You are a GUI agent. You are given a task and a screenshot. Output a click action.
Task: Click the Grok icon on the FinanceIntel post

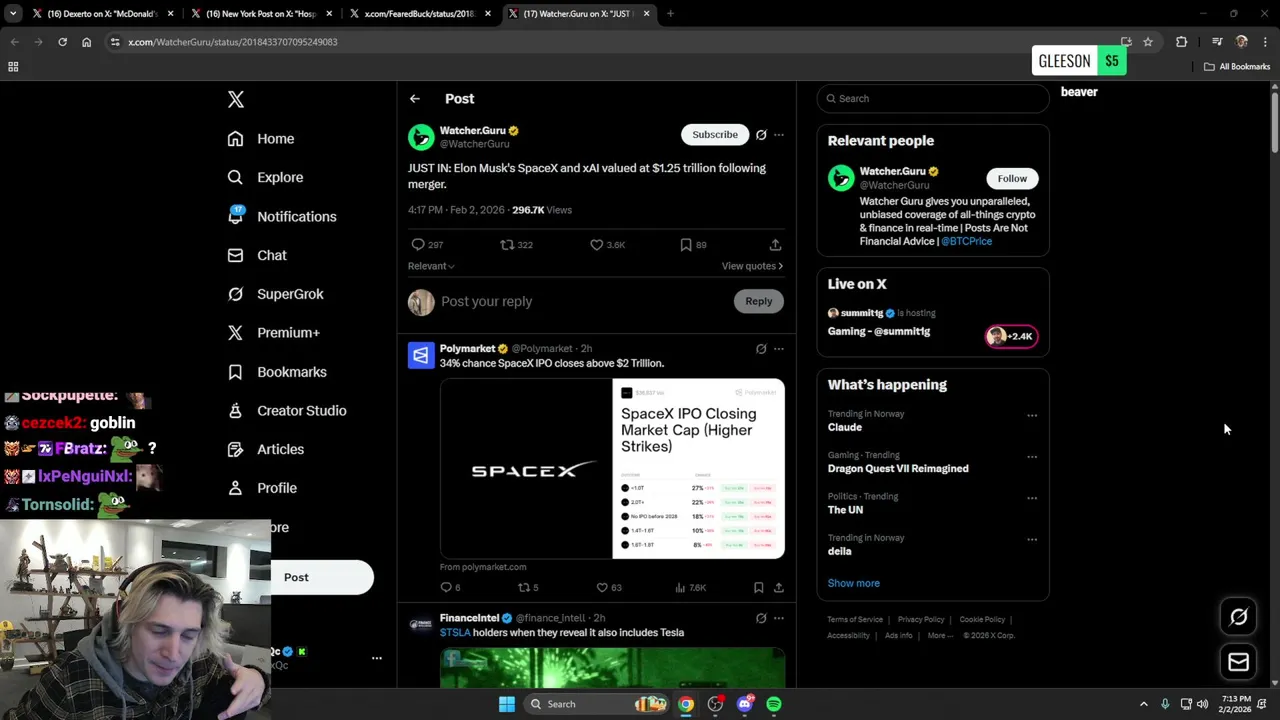761,618
